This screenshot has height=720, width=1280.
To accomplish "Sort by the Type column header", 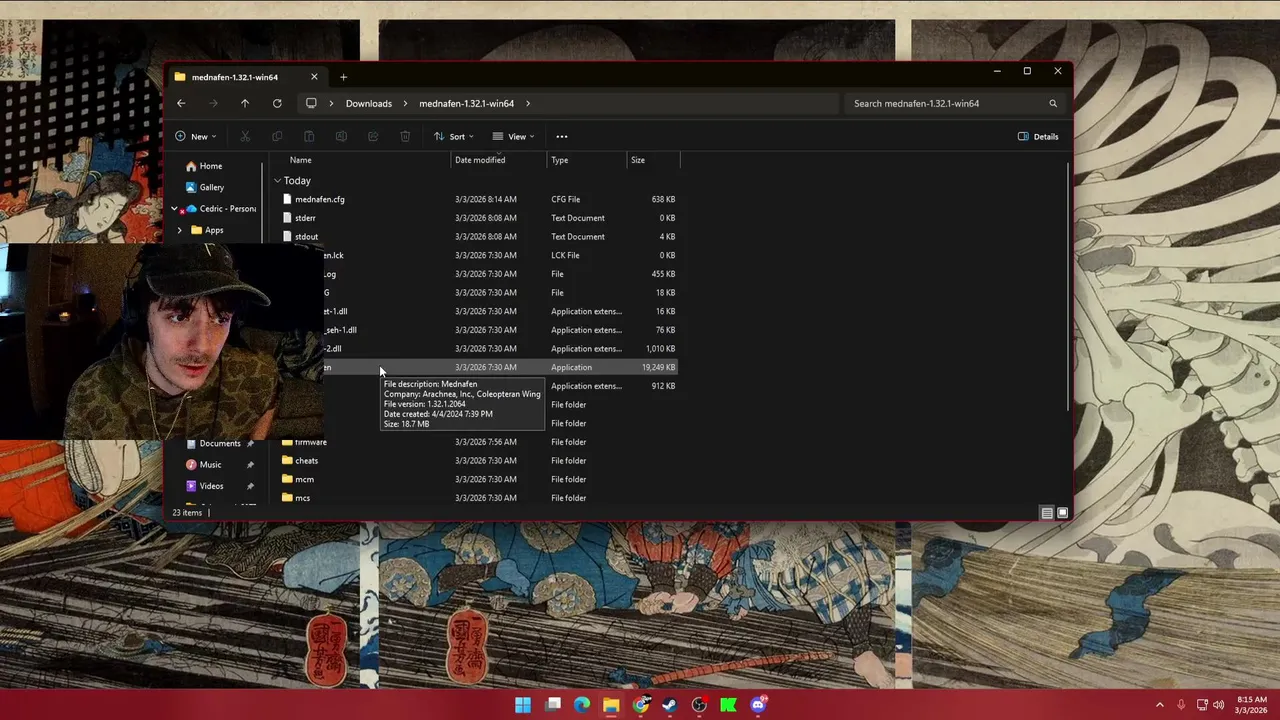I will (x=587, y=160).
